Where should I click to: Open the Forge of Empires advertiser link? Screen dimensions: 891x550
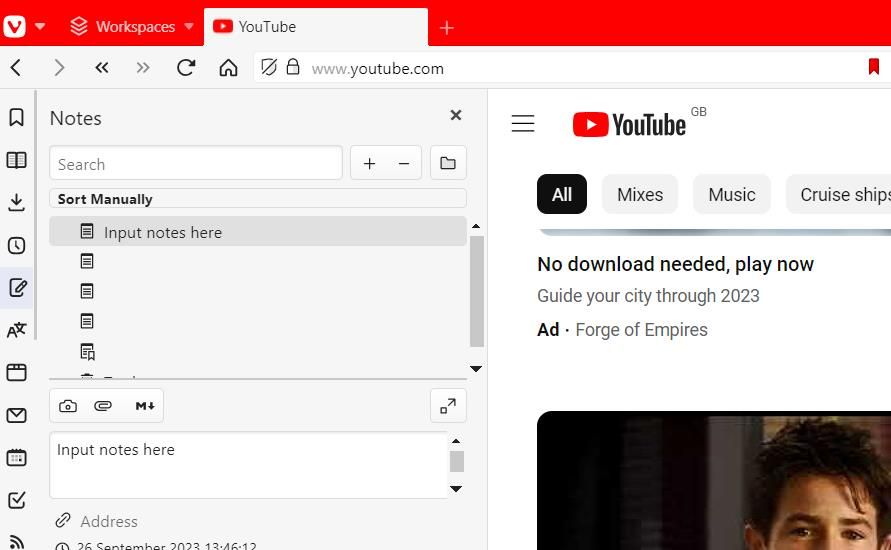[x=642, y=330]
